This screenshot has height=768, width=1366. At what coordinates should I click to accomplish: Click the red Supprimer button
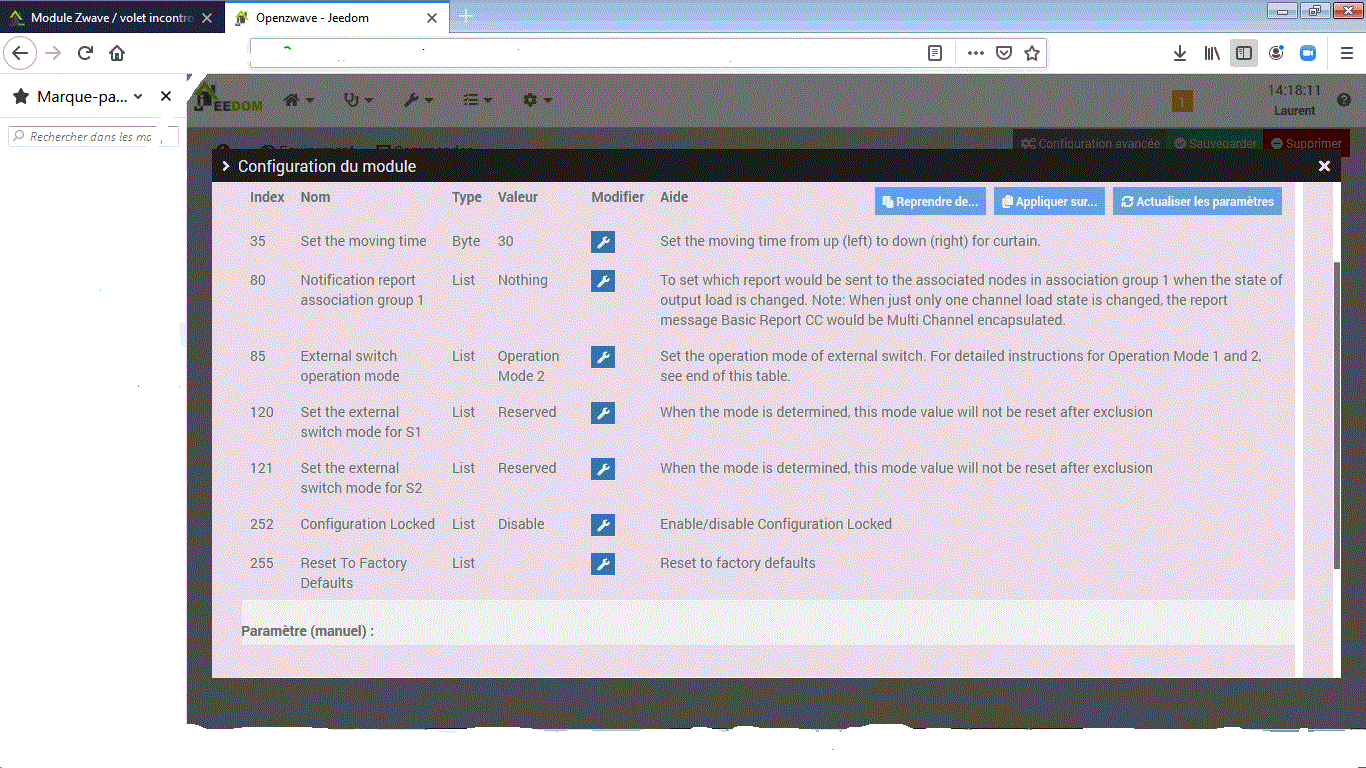pyautogui.click(x=1306, y=144)
